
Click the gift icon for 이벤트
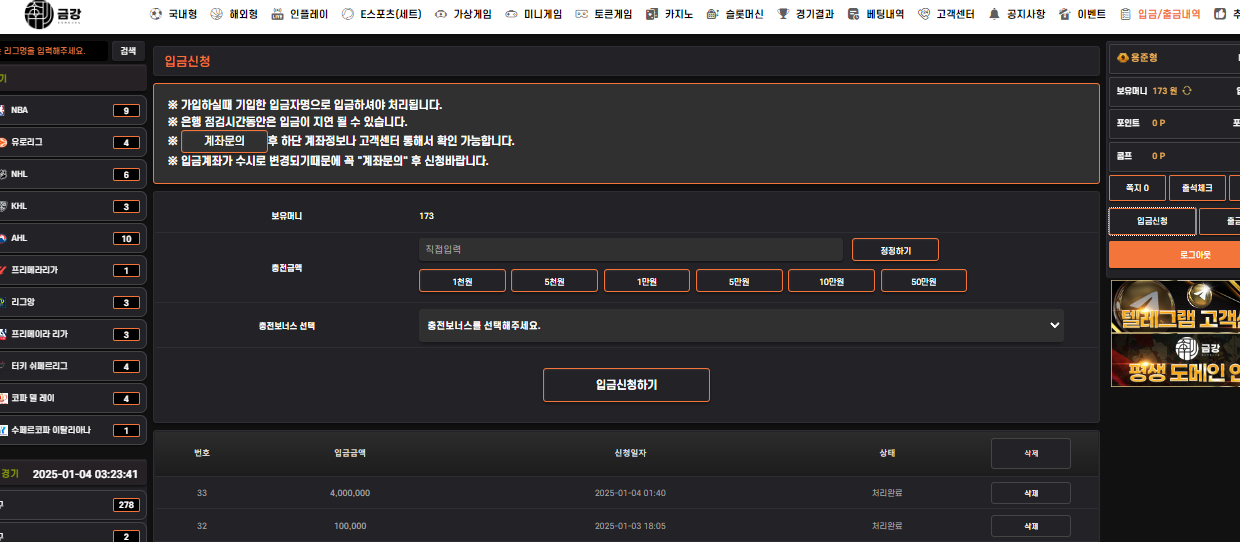pos(1064,15)
